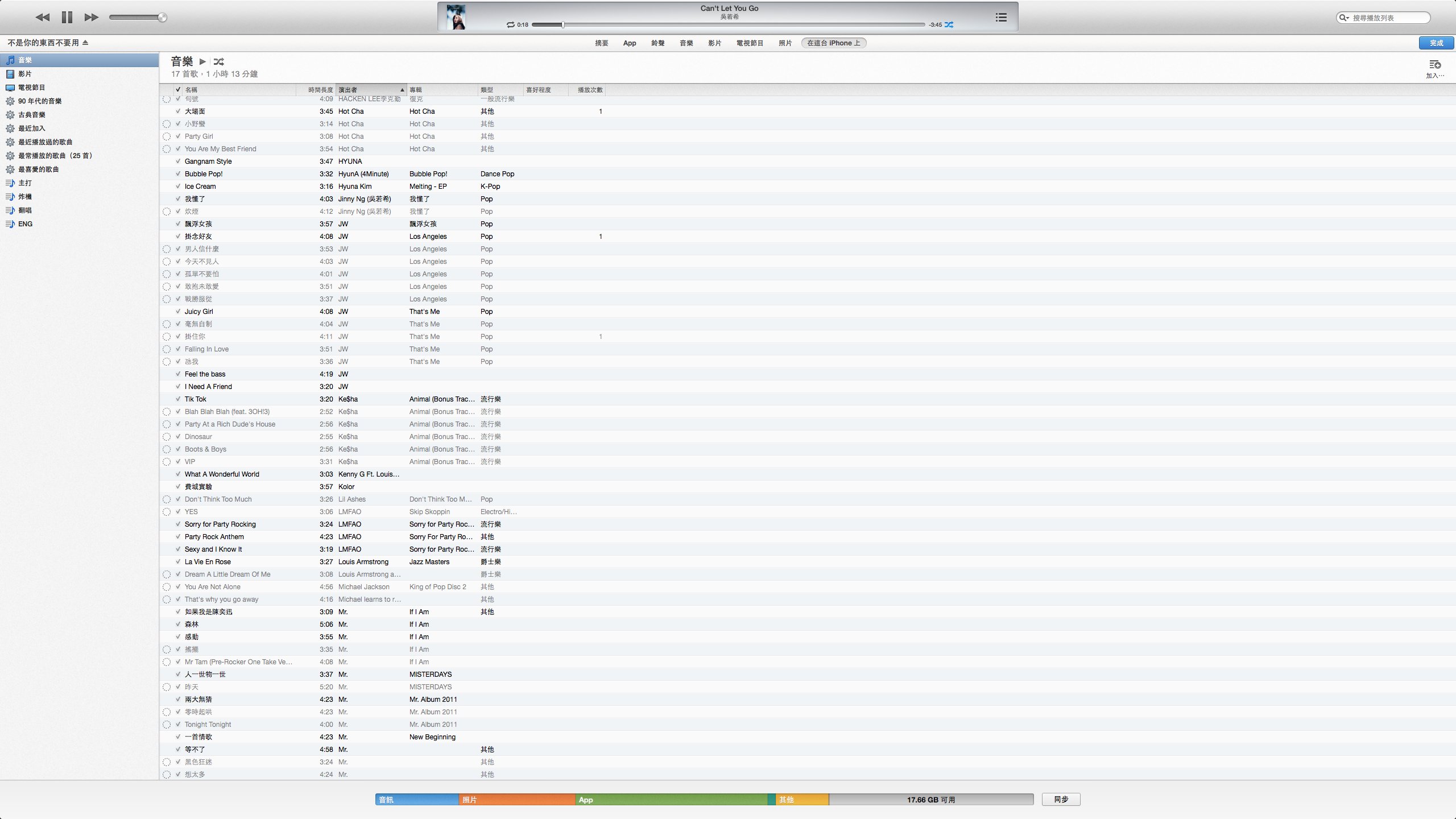
Task: Open 最喜愛的歌曲 playlist
Action: (x=79, y=169)
